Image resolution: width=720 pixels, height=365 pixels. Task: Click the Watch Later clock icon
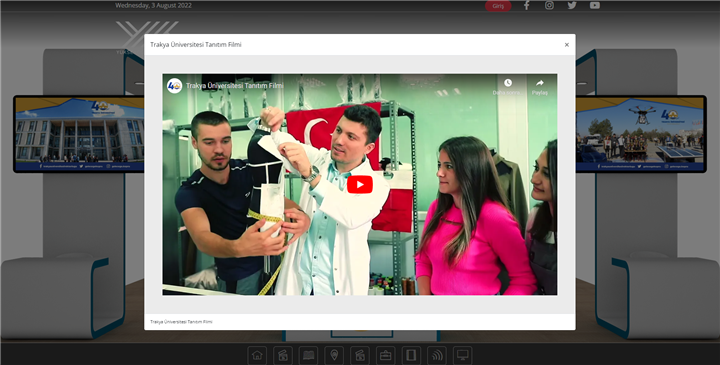pyautogui.click(x=507, y=83)
